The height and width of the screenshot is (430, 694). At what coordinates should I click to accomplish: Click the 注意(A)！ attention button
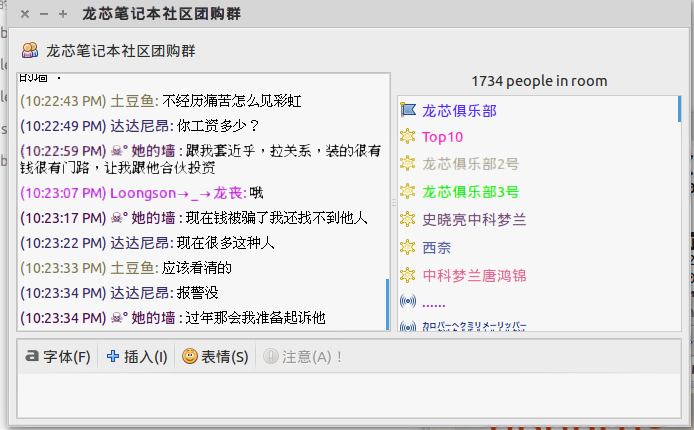click(303, 357)
